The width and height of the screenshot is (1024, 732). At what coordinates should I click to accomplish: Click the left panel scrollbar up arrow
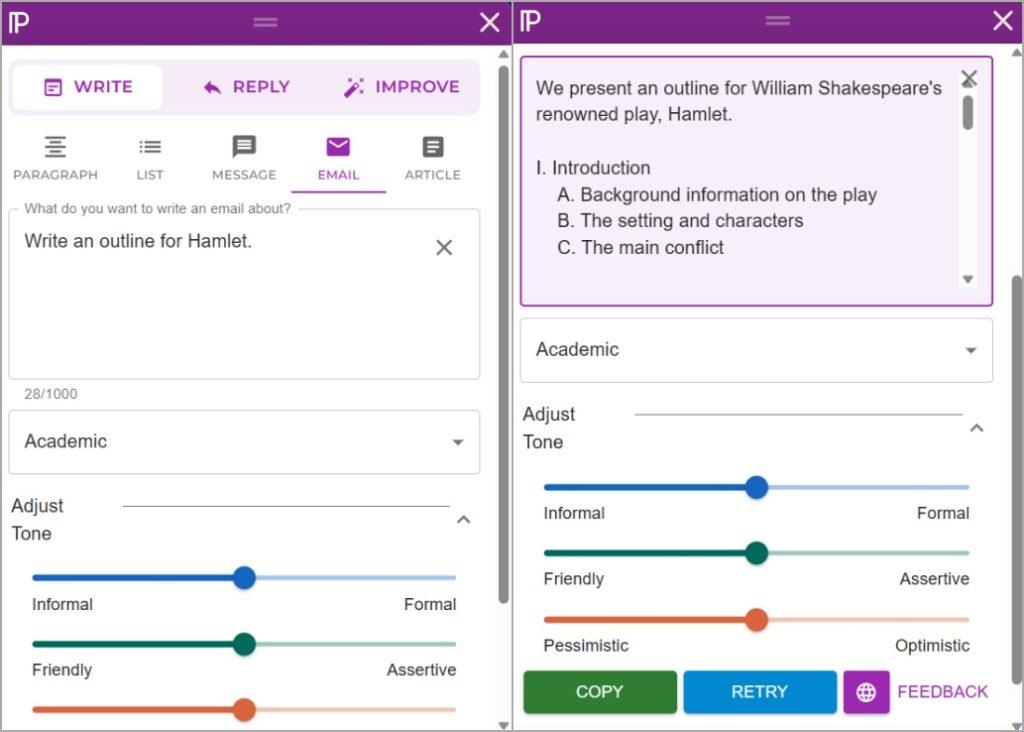(x=503, y=54)
